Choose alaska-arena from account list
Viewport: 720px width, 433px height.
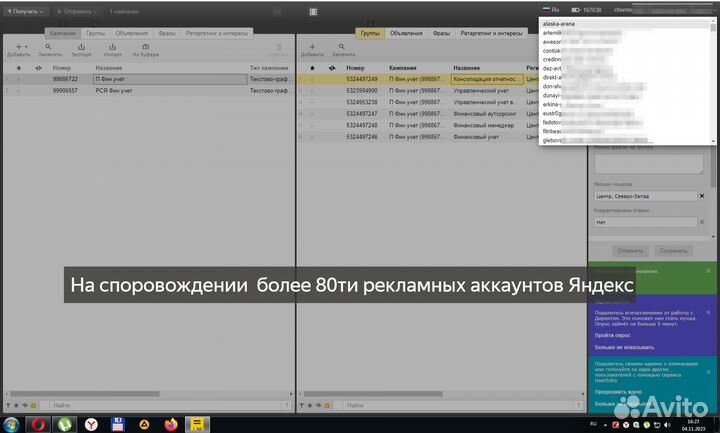coord(625,23)
